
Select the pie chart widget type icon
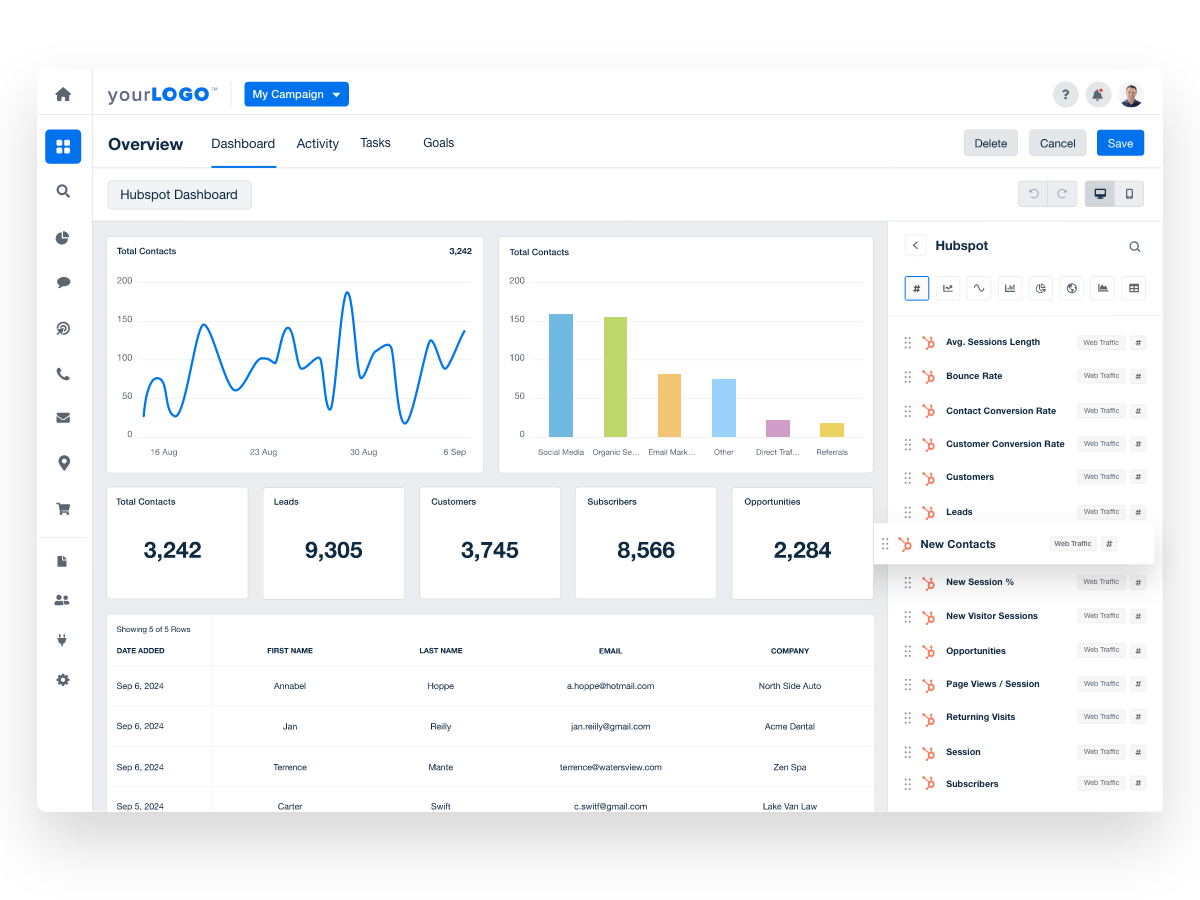[x=1041, y=288]
